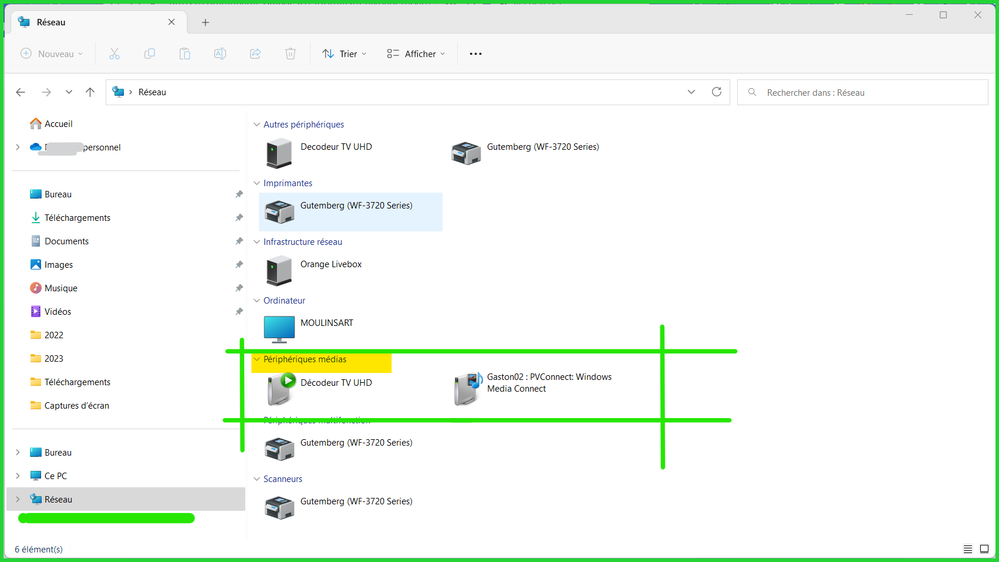Open the more options ellipsis menu

475,54
